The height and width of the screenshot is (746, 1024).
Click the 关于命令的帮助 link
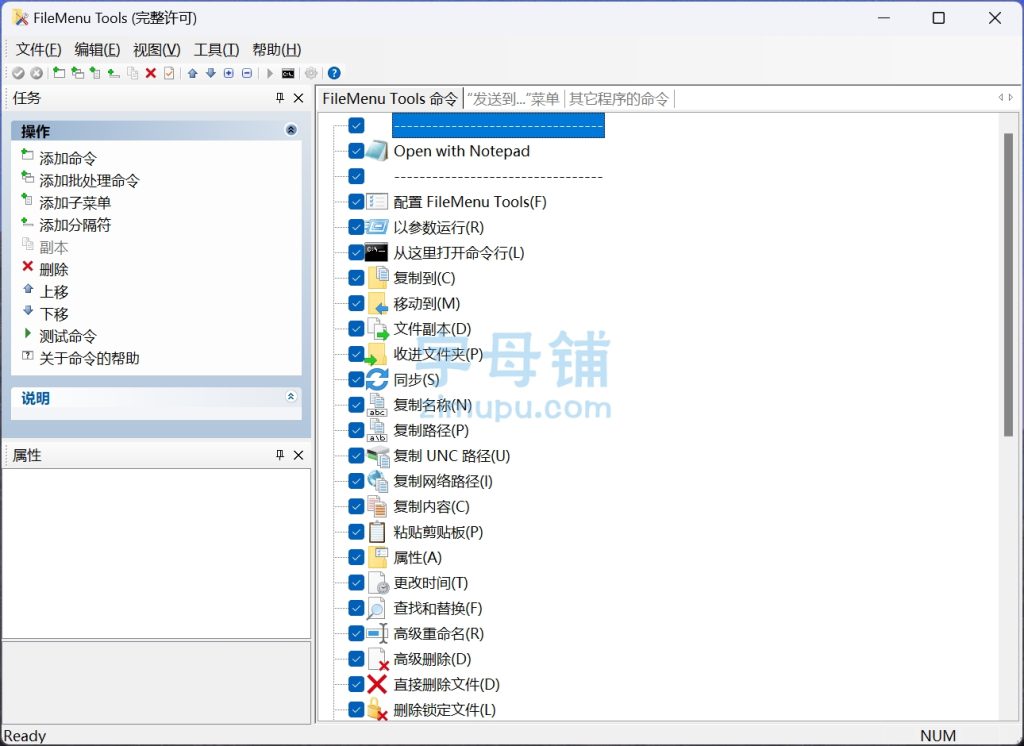click(x=89, y=358)
